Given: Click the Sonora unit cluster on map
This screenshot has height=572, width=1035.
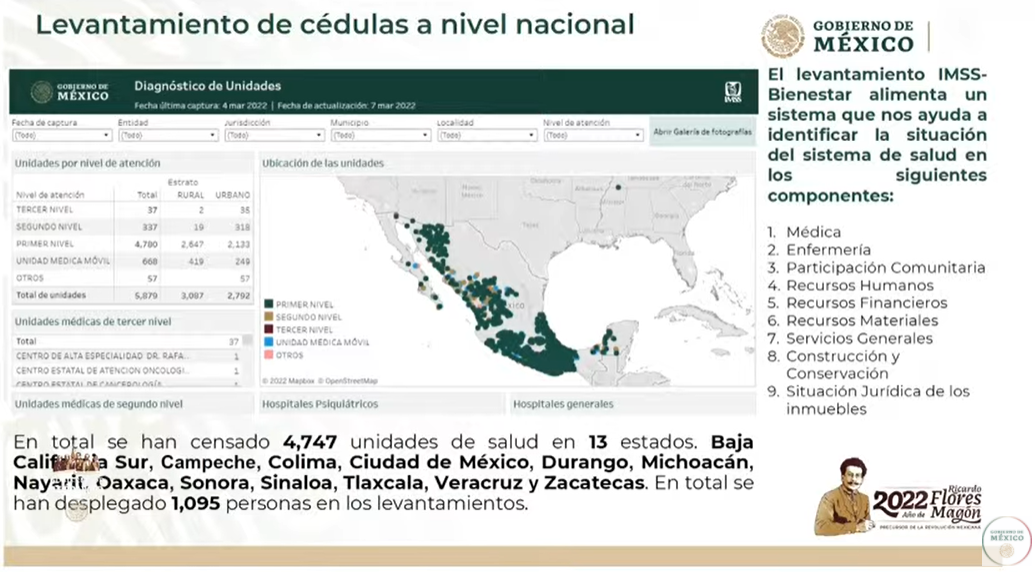Looking at the screenshot, I should point(436,242).
